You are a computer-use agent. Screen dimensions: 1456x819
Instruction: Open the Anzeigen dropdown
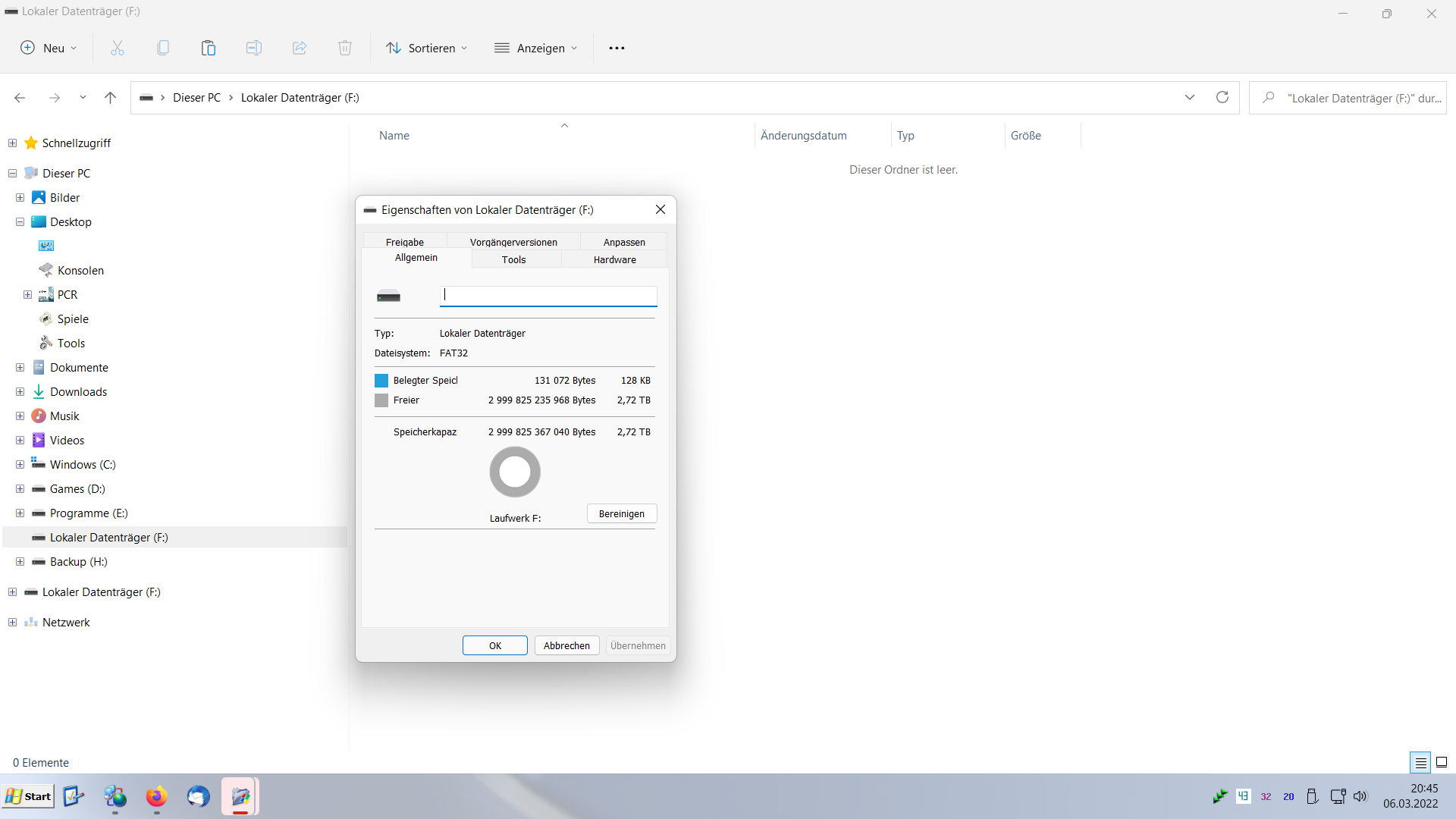[x=536, y=48]
